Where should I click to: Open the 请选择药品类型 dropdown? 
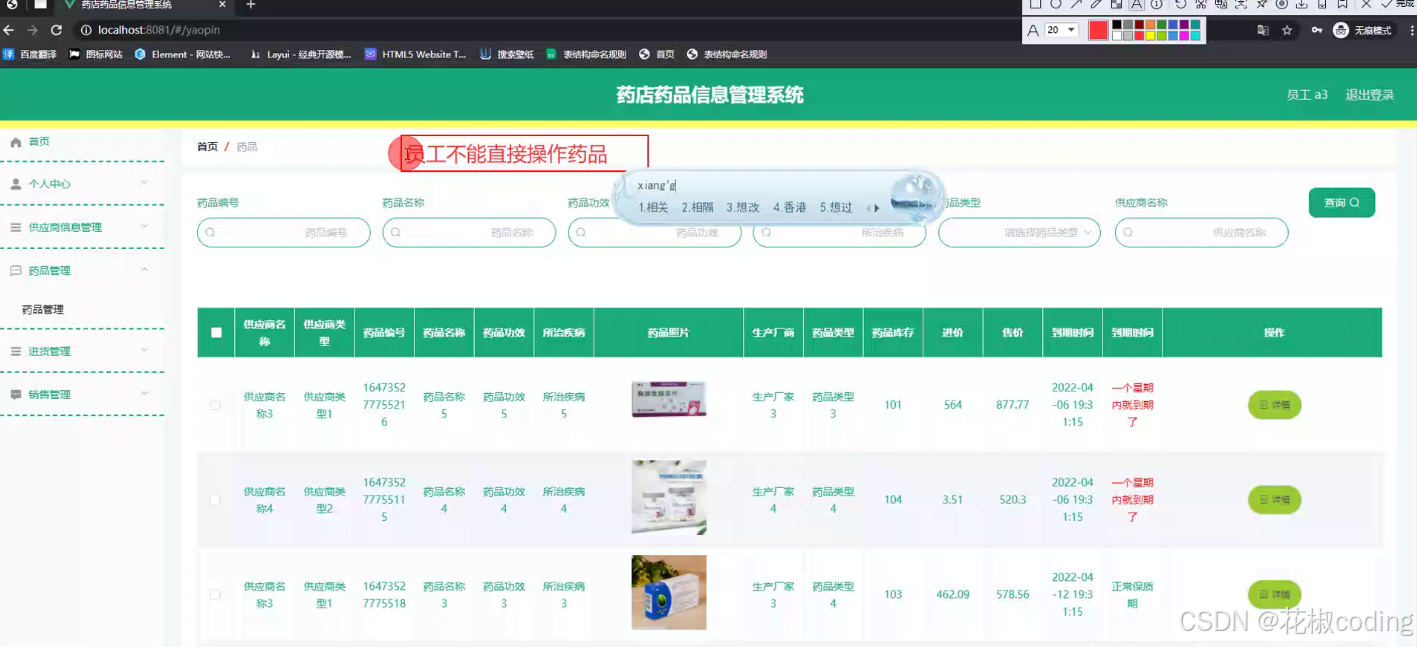tap(1019, 232)
